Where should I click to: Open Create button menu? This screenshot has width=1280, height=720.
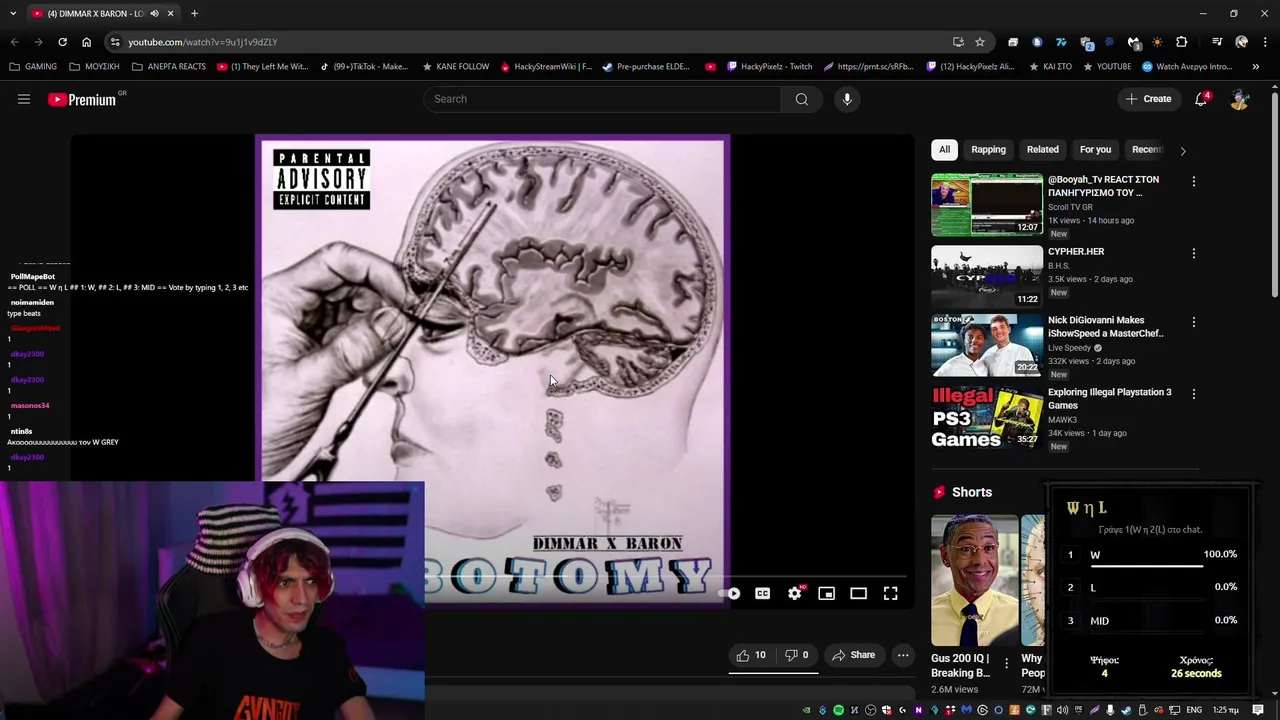click(1147, 99)
